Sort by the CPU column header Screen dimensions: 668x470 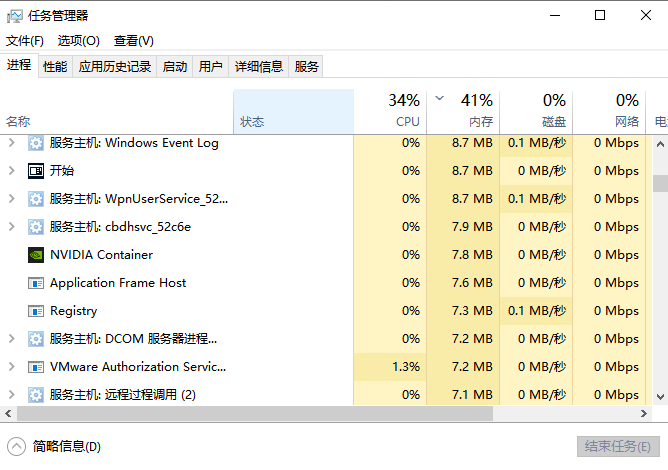coord(390,111)
